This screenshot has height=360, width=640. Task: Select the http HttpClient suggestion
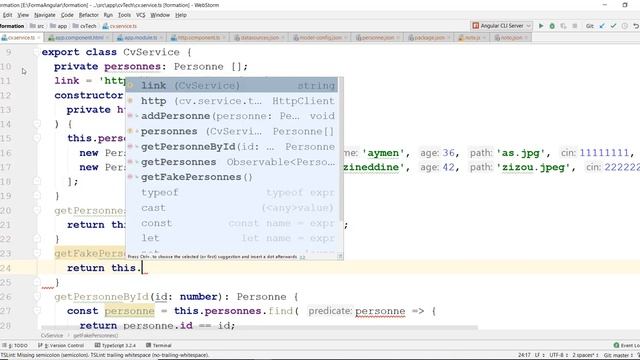232,101
